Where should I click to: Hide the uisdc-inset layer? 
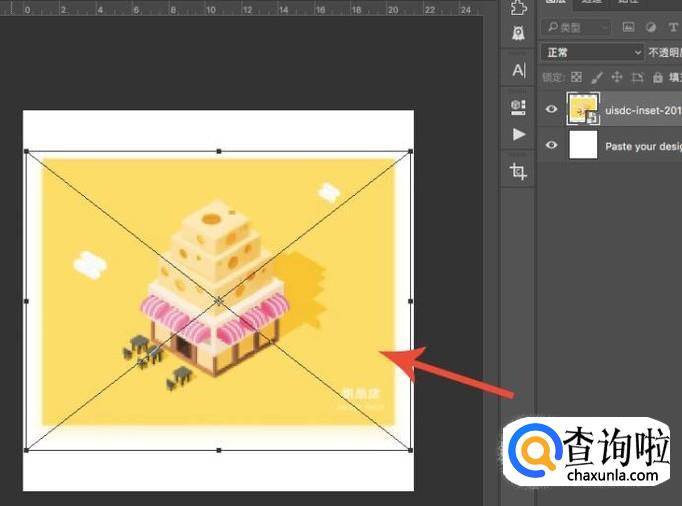551,109
